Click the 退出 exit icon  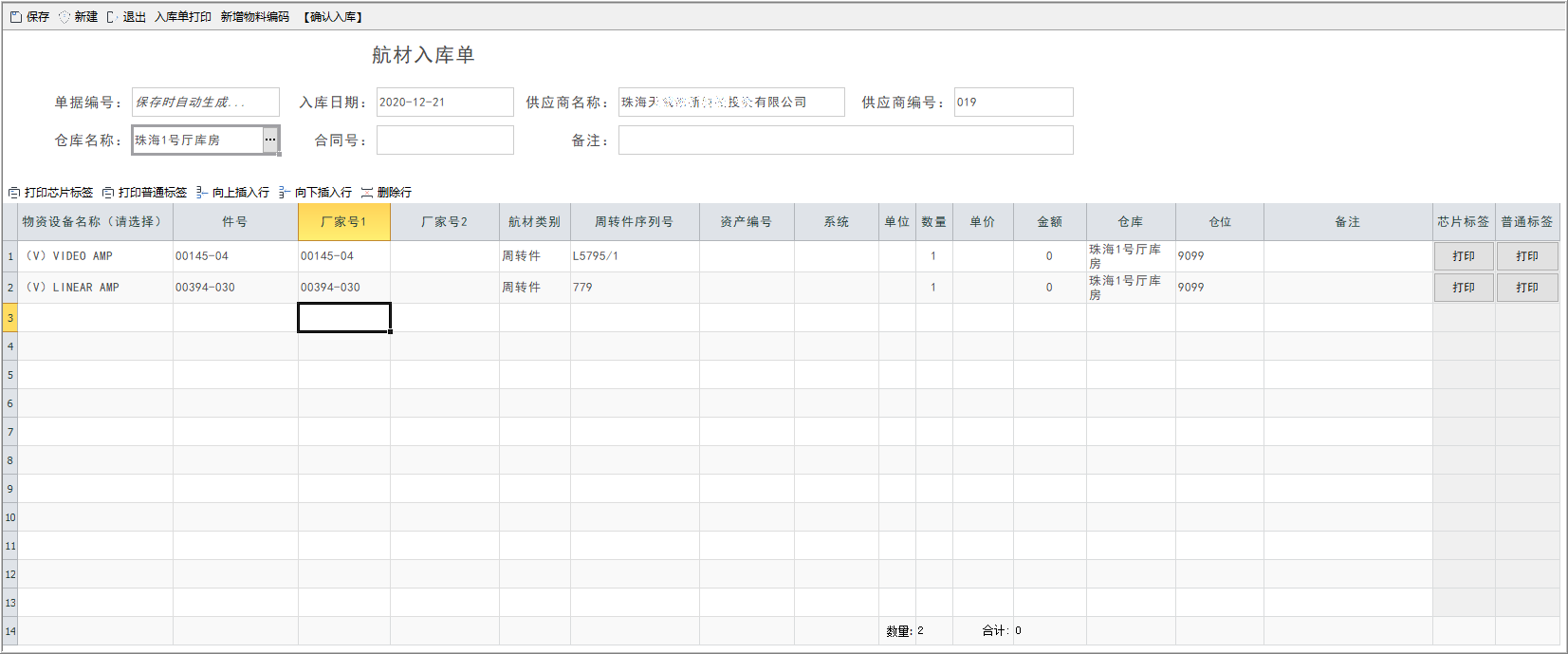(113, 17)
